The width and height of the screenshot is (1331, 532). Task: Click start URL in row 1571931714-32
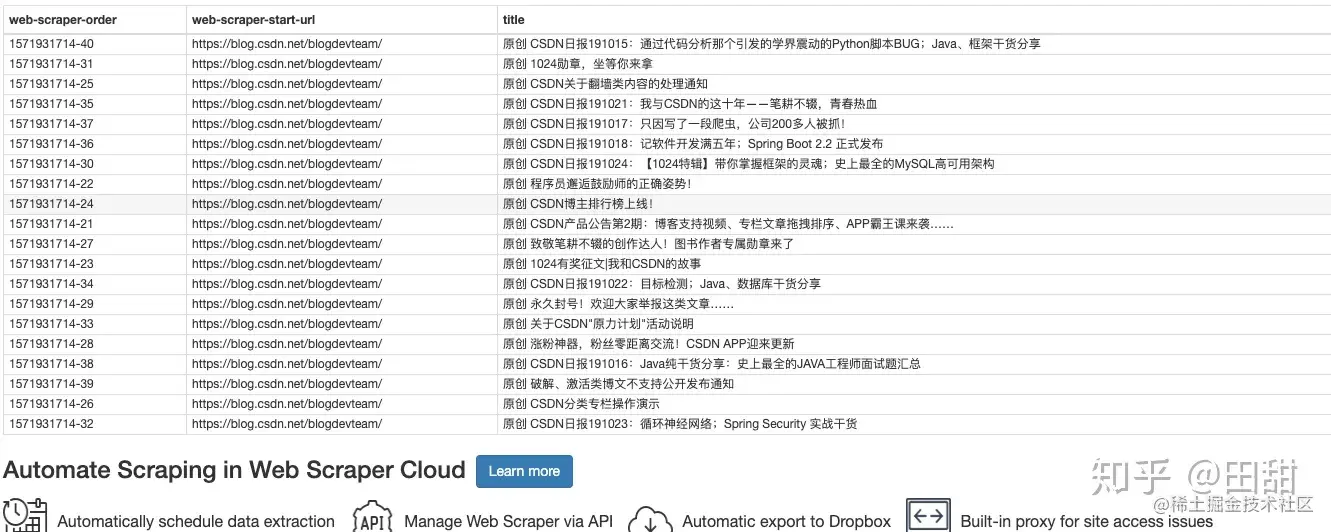point(286,424)
